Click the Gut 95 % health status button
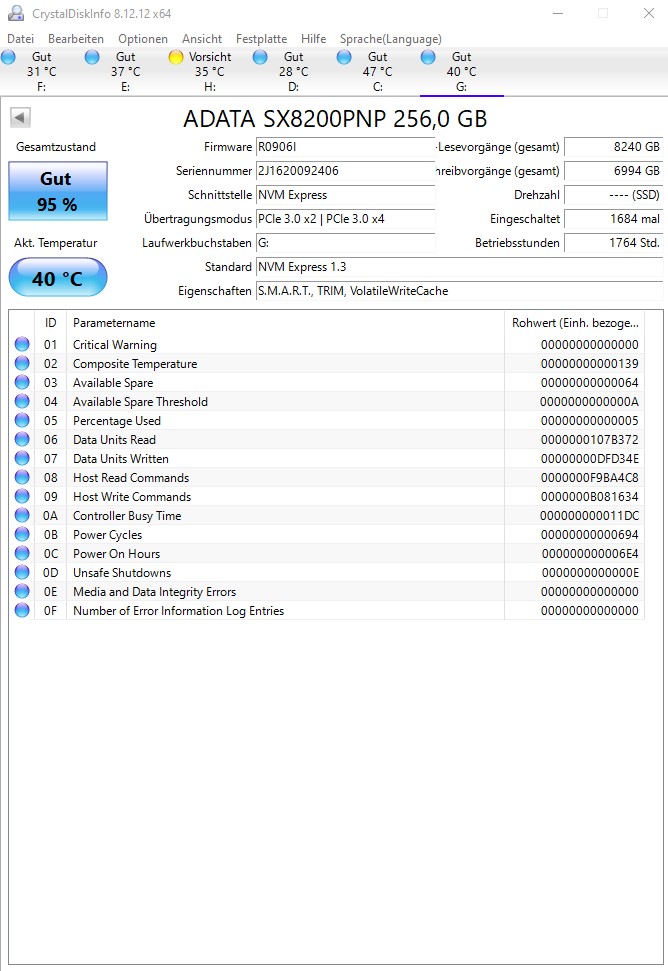Screen dimensions: 668x971 tap(58, 191)
